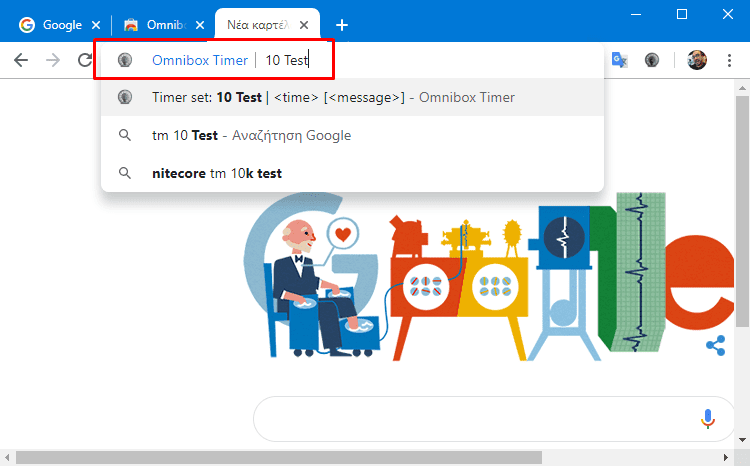Maximize the Chrome window
Image resolution: width=750 pixels, height=466 pixels.
pos(682,14)
